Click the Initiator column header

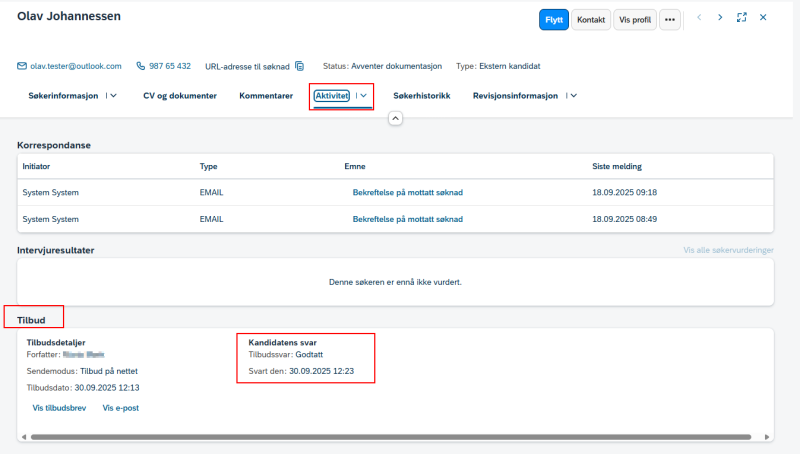[36, 166]
